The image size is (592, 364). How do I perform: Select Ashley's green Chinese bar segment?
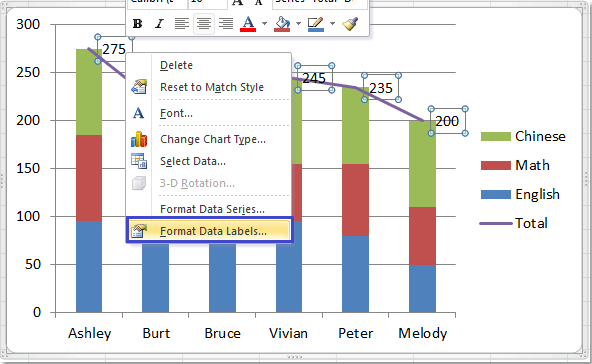89,92
